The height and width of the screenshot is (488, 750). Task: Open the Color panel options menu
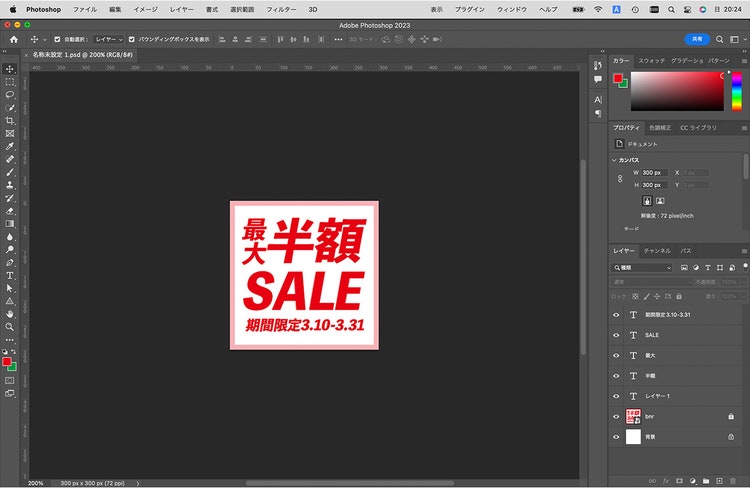(x=744, y=61)
